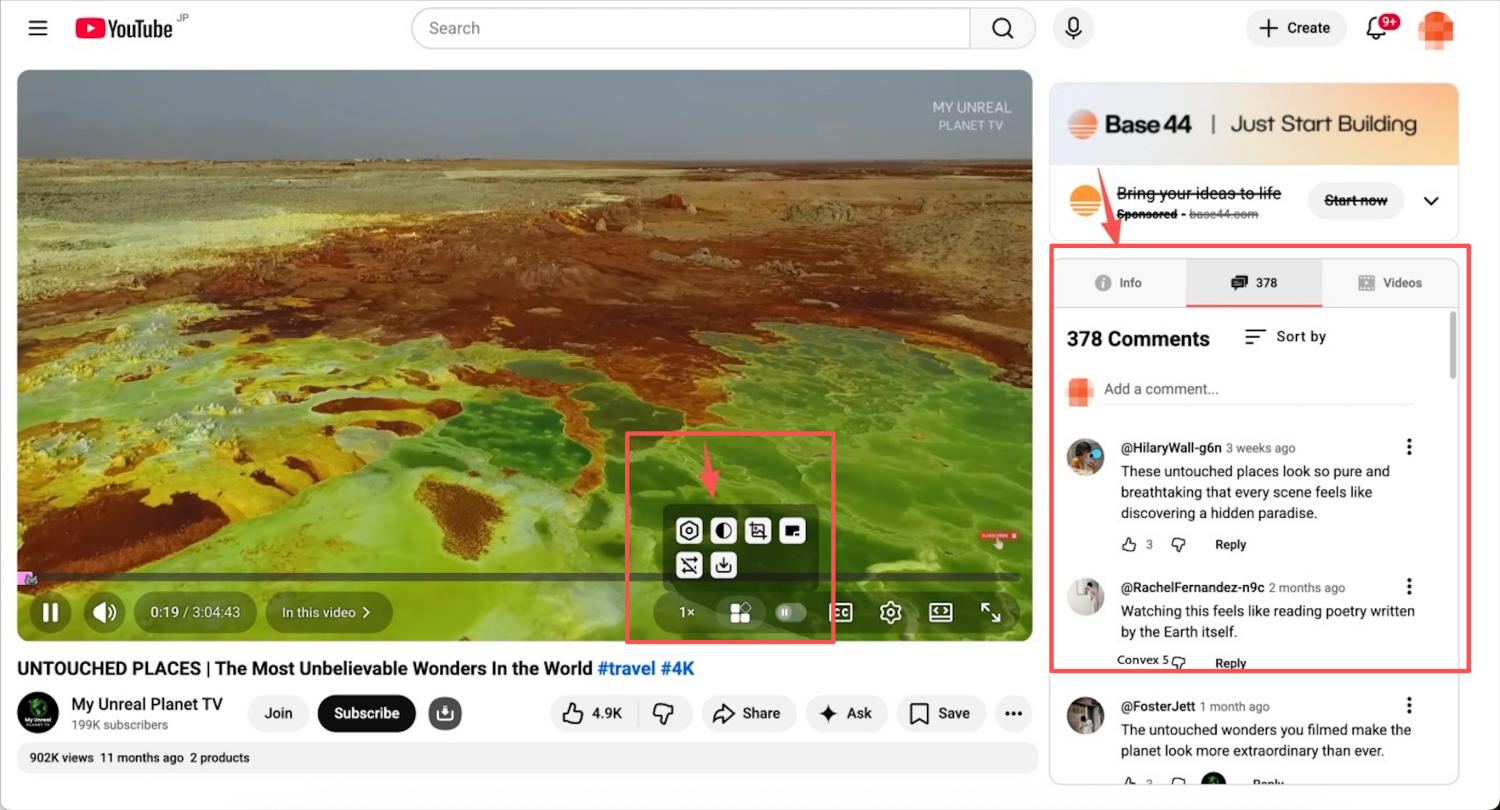Mute the video with the speaker button
Image resolution: width=1500 pixels, height=810 pixels.
pos(105,613)
